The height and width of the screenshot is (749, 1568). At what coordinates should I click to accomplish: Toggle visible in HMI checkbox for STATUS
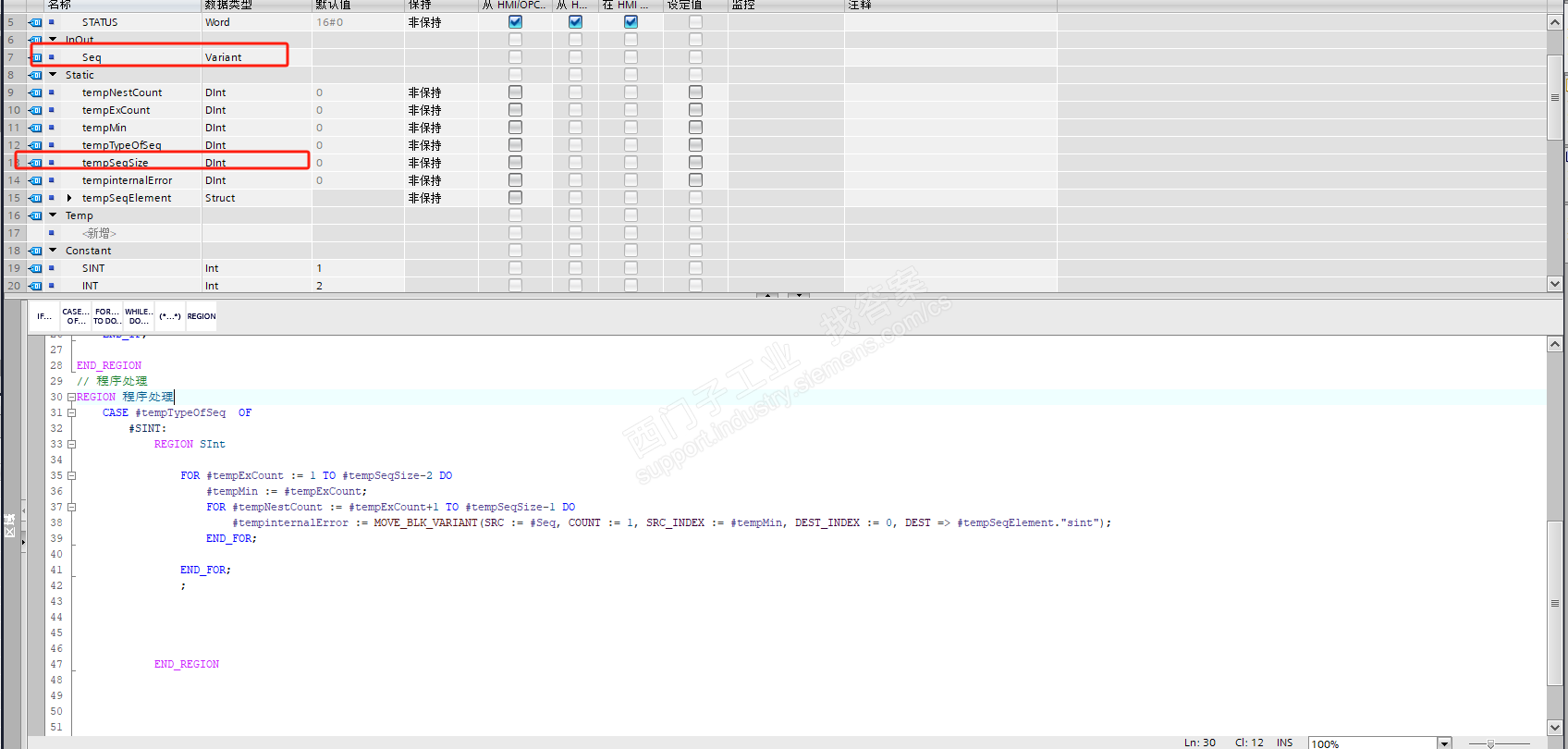pos(631,22)
